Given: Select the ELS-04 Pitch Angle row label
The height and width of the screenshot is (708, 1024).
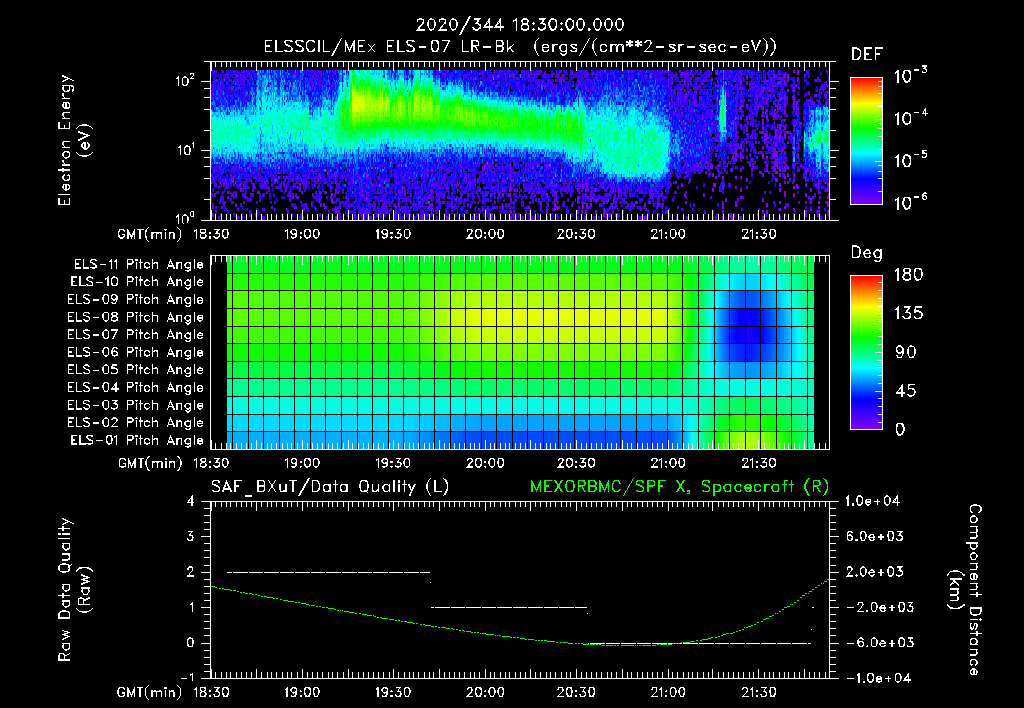Looking at the screenshot, I should point(135,387).
